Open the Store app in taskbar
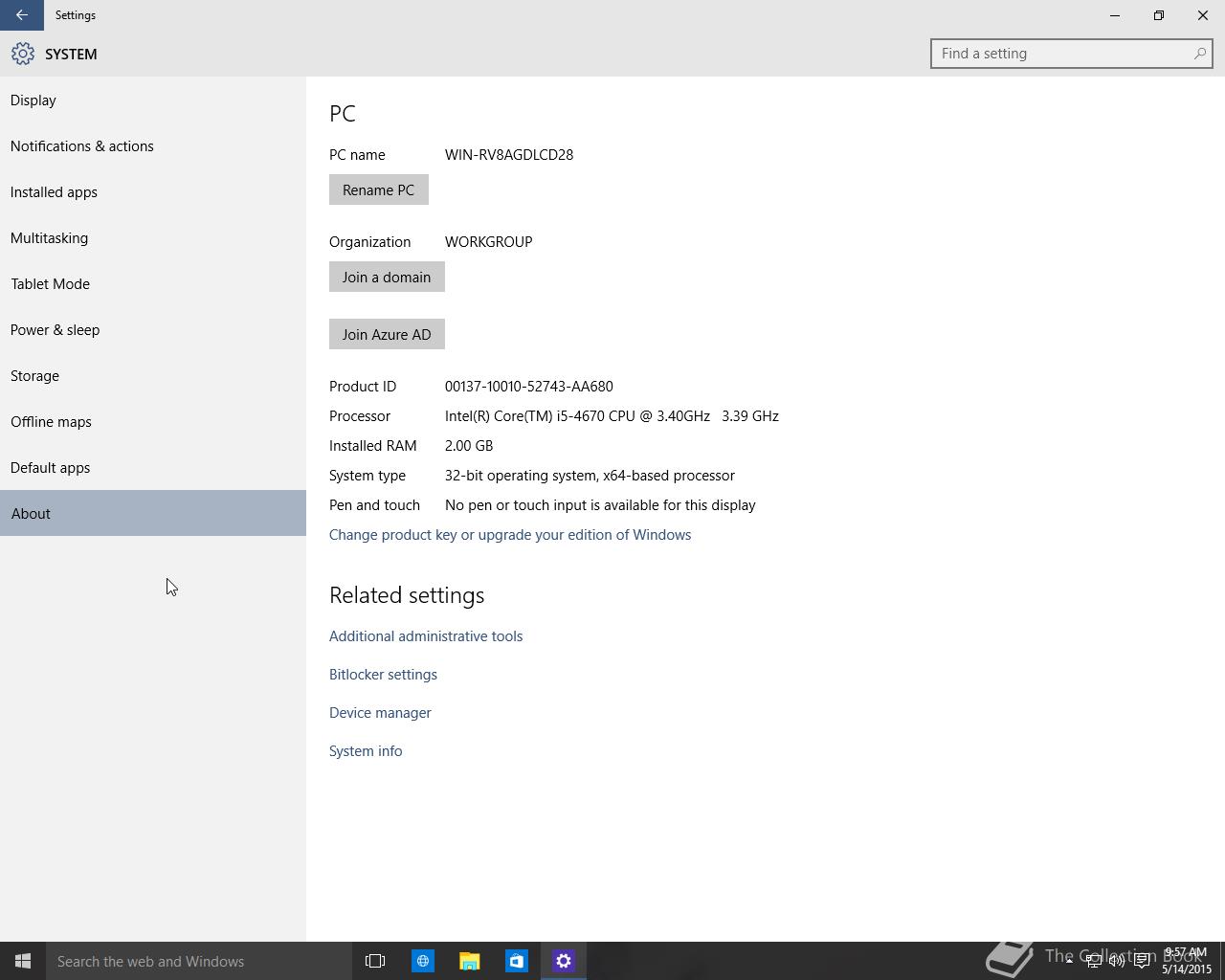This screenshot has width=1225, height=980. (516, 961)
